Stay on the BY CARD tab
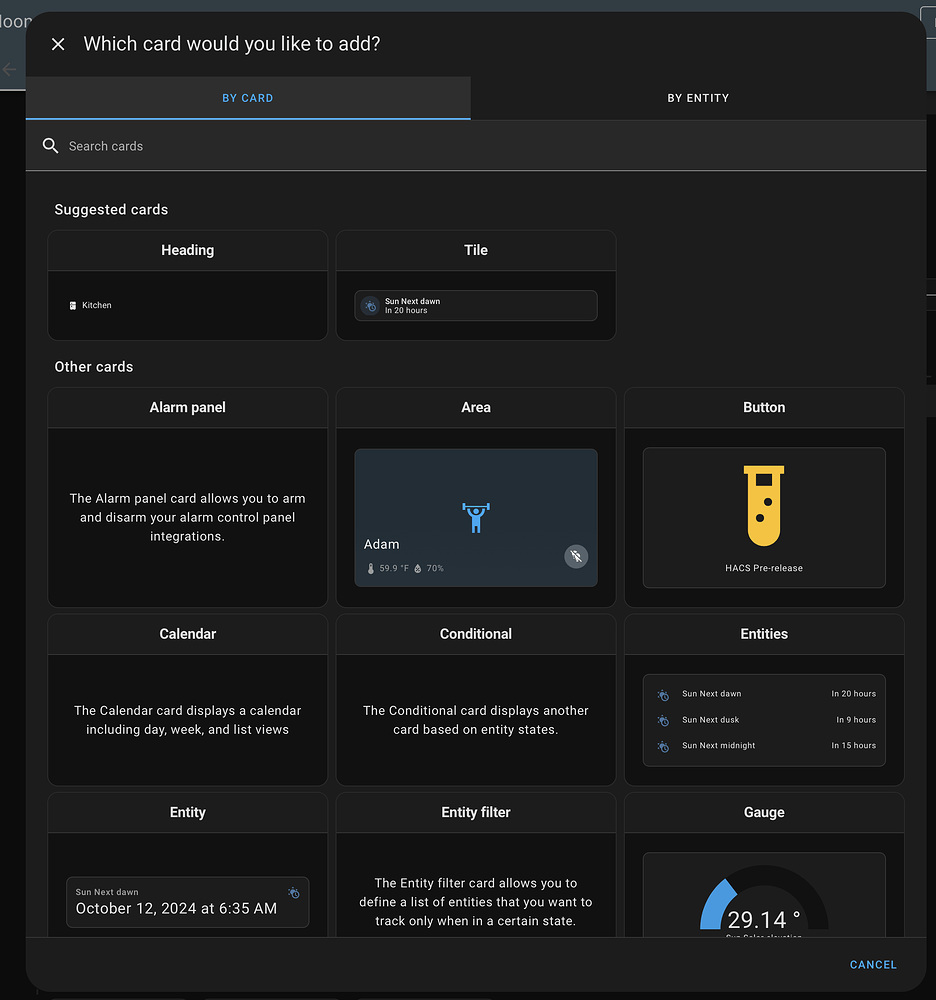 (x=248, y=98)
